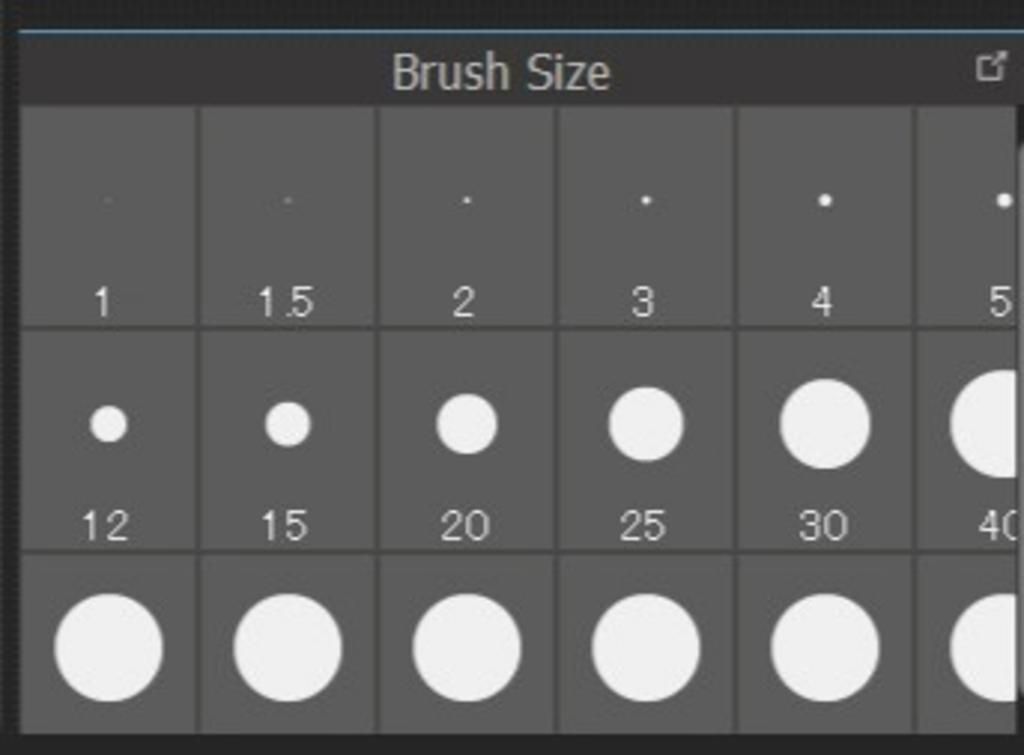Pick brush size 15
This screenshot has height=755, width=1024.
tap(287, 440)
